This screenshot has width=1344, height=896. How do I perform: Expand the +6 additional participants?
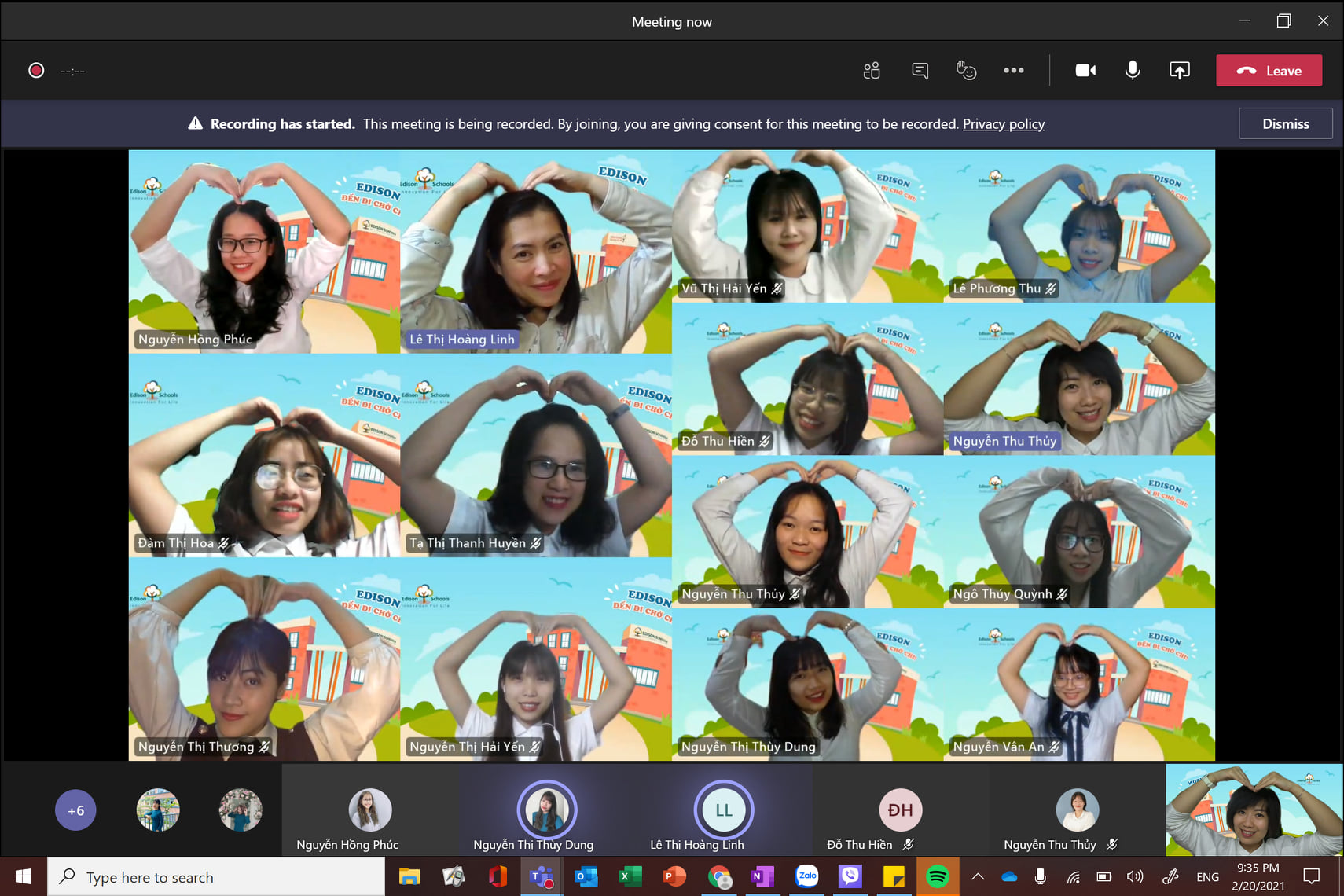click(75, 810)
